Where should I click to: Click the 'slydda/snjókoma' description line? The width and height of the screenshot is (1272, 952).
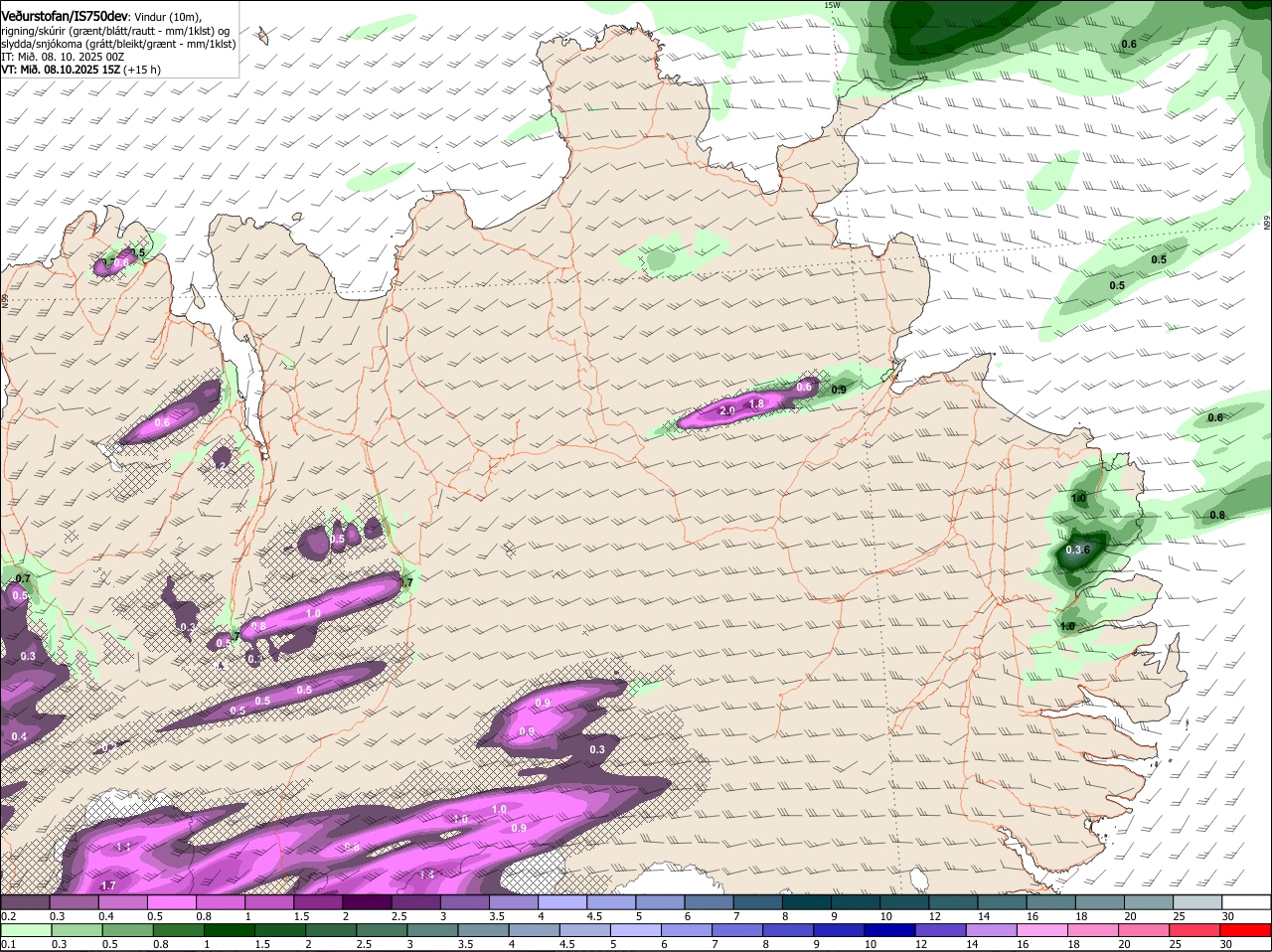tap(118, 44)
